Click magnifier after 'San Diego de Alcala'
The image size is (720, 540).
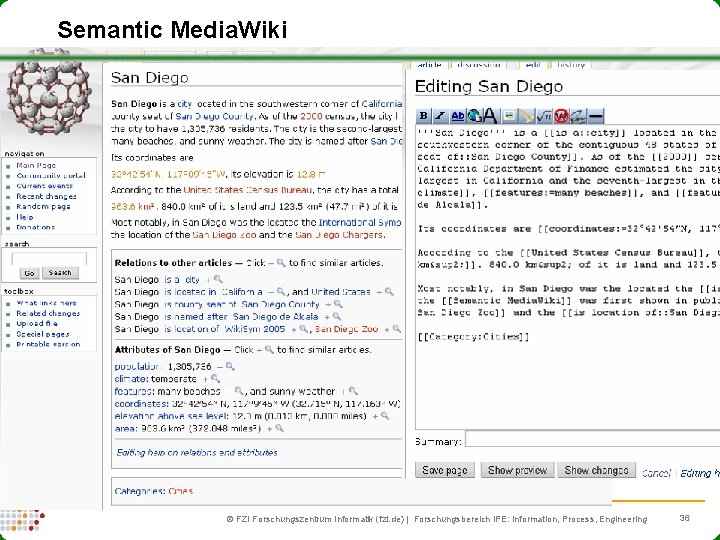[337, 316]
